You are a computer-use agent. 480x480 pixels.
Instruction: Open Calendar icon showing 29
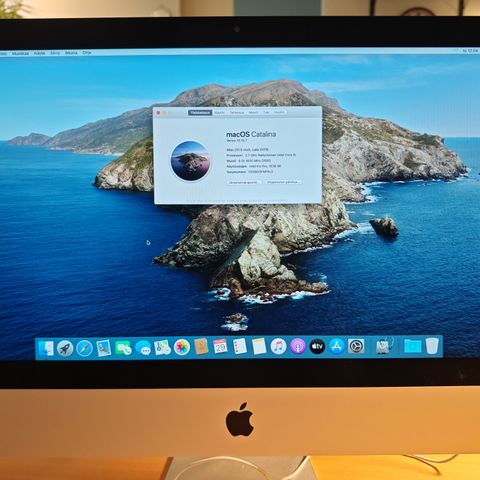[220, 346]
